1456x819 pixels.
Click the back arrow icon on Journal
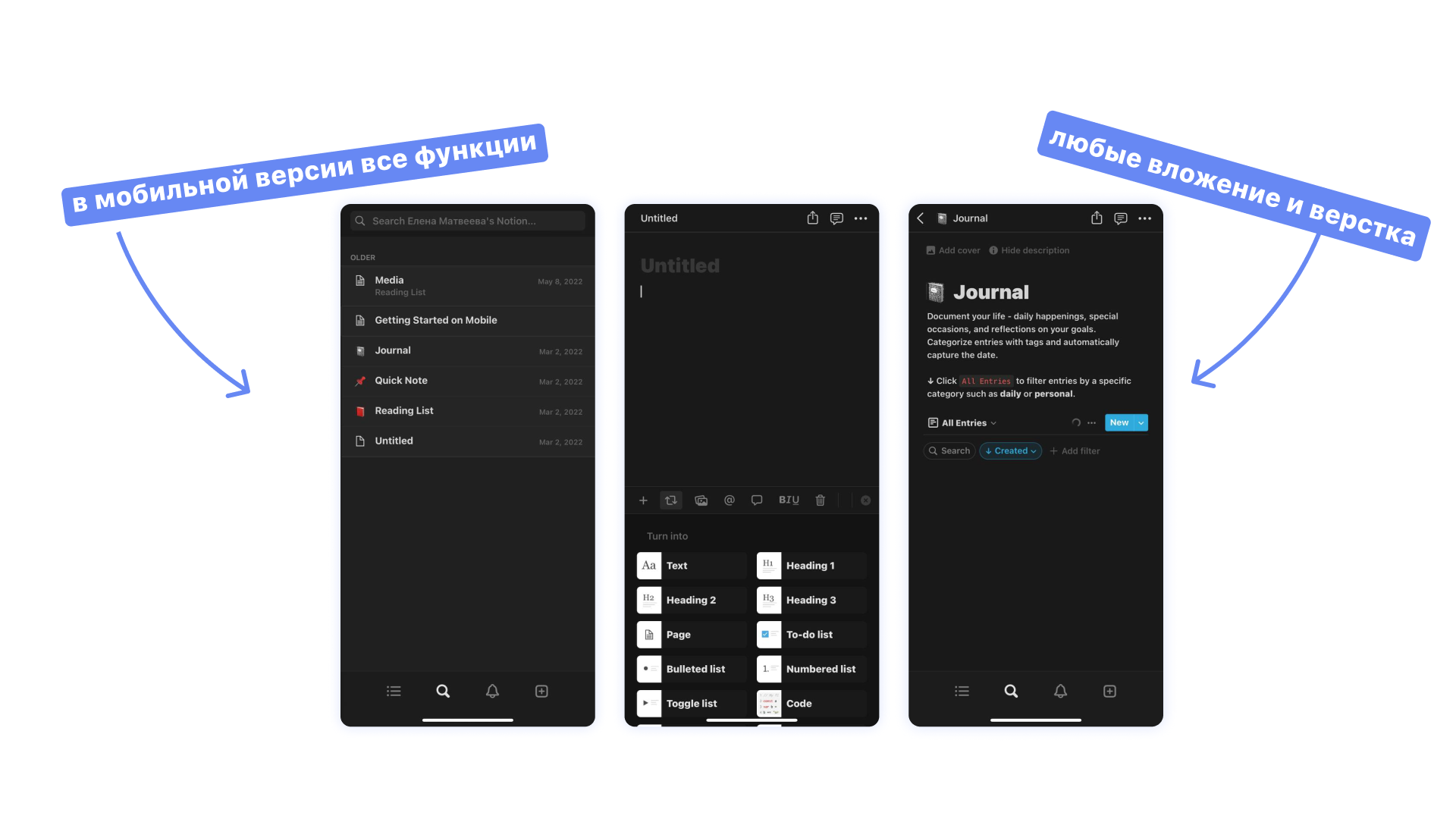[x=921, y=218]
